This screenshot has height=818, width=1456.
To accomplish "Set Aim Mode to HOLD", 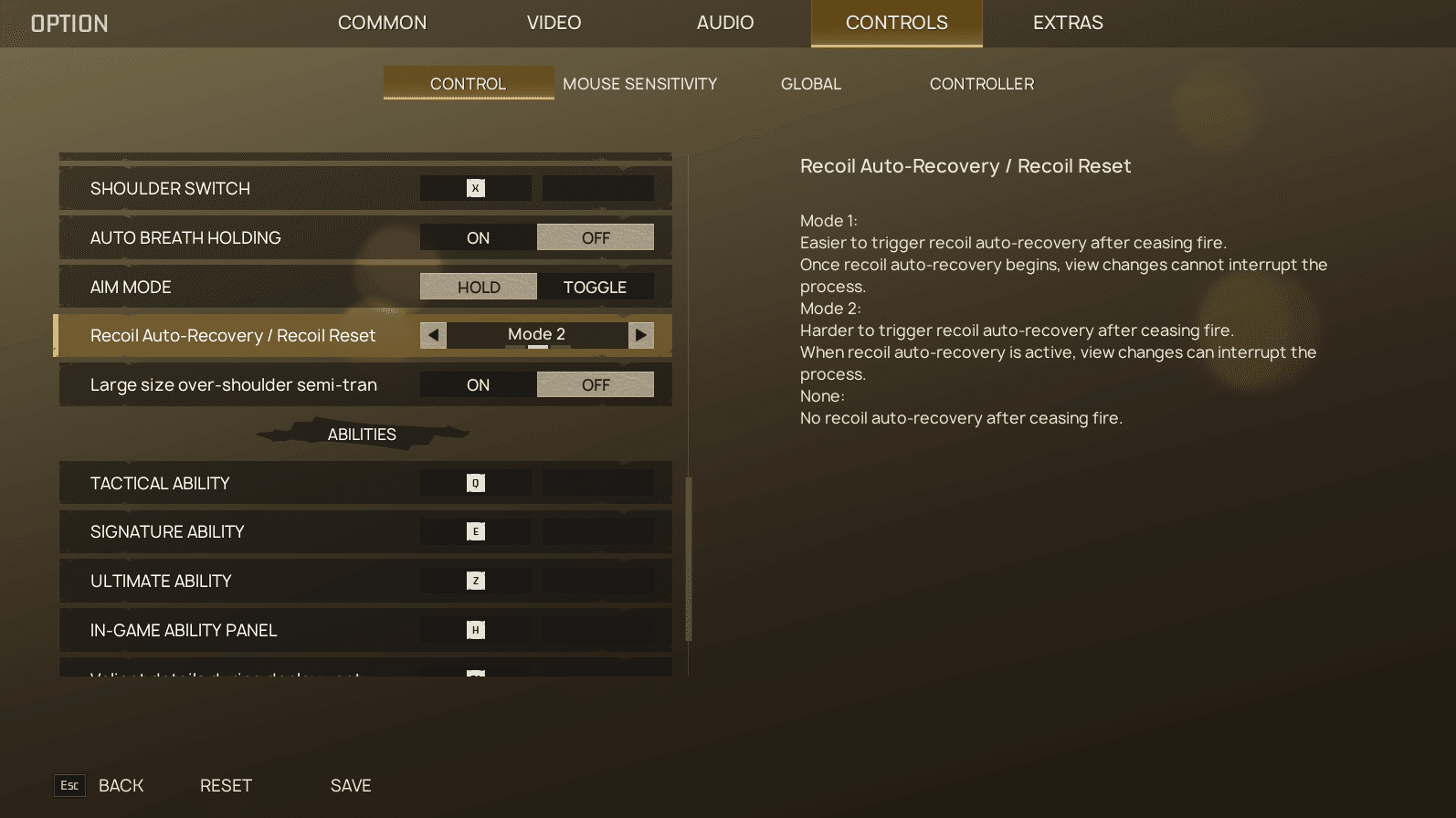I will coord(478,287).
